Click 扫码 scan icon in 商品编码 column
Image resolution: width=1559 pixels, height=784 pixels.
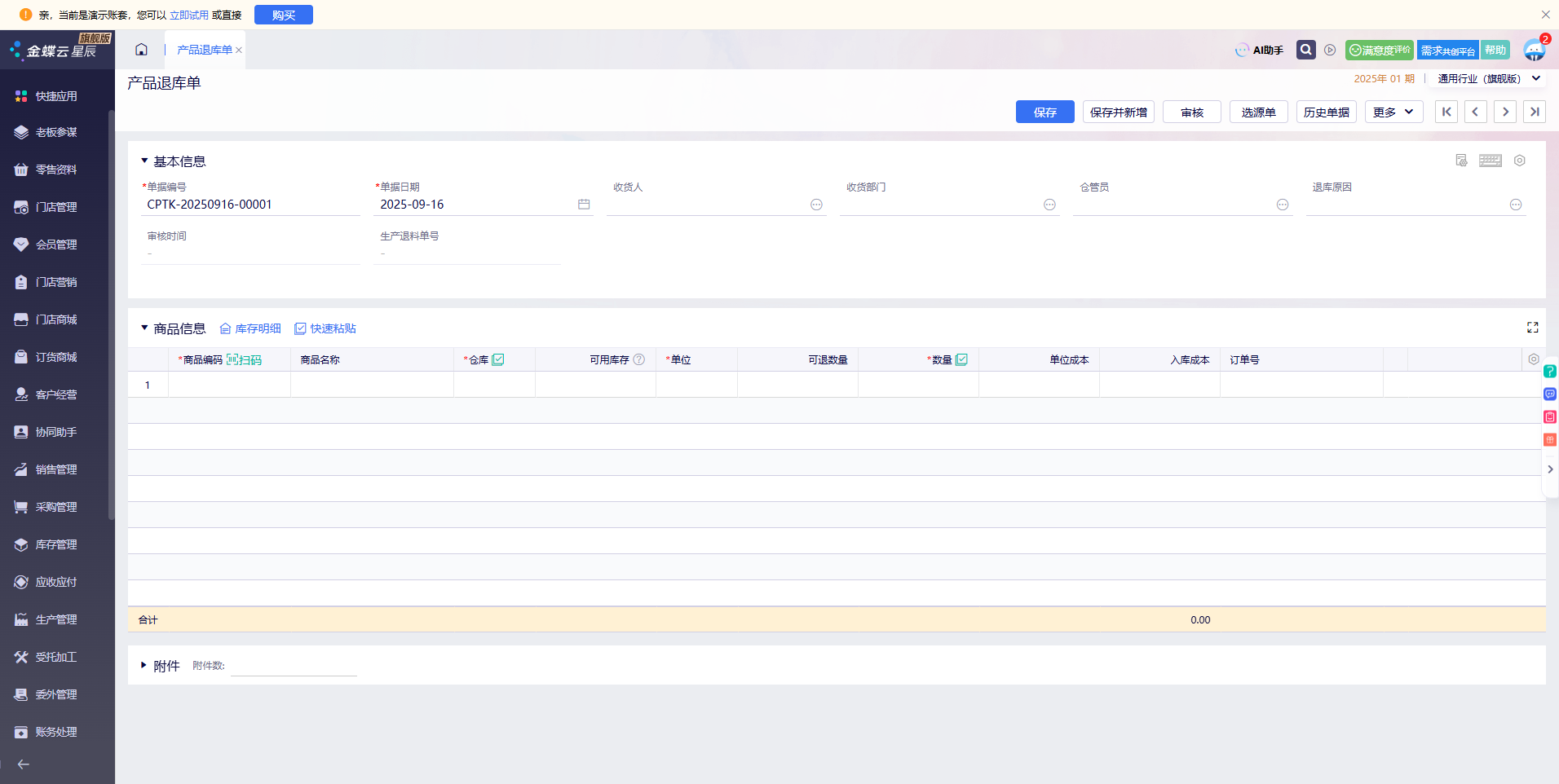pos(244,360)
